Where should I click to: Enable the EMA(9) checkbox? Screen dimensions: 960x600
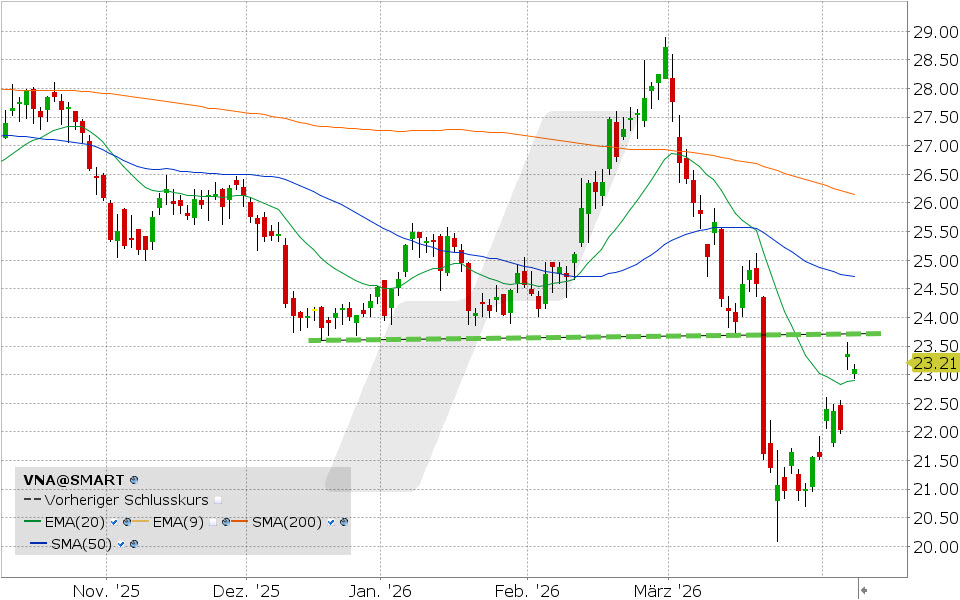tap(214, 522)
